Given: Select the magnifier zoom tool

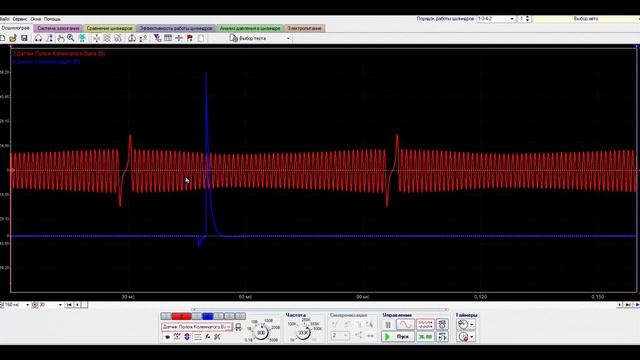Looking at the screenshot, I should 71,38.
